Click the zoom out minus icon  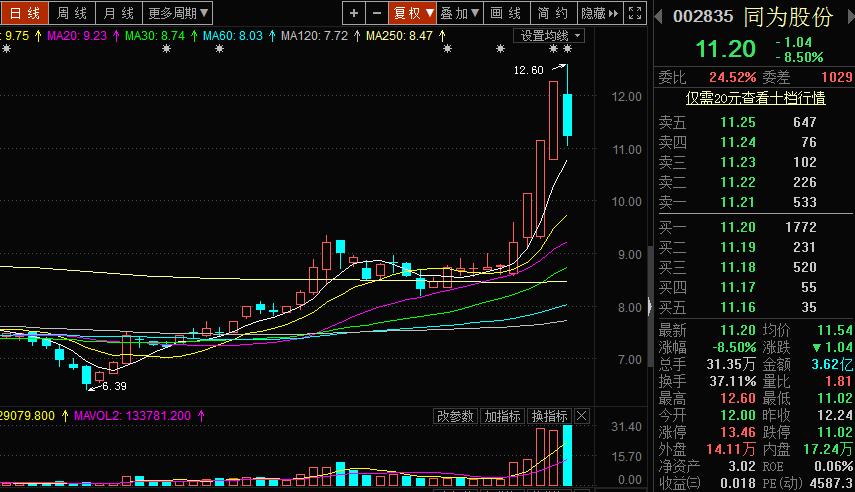click(376, 13)
